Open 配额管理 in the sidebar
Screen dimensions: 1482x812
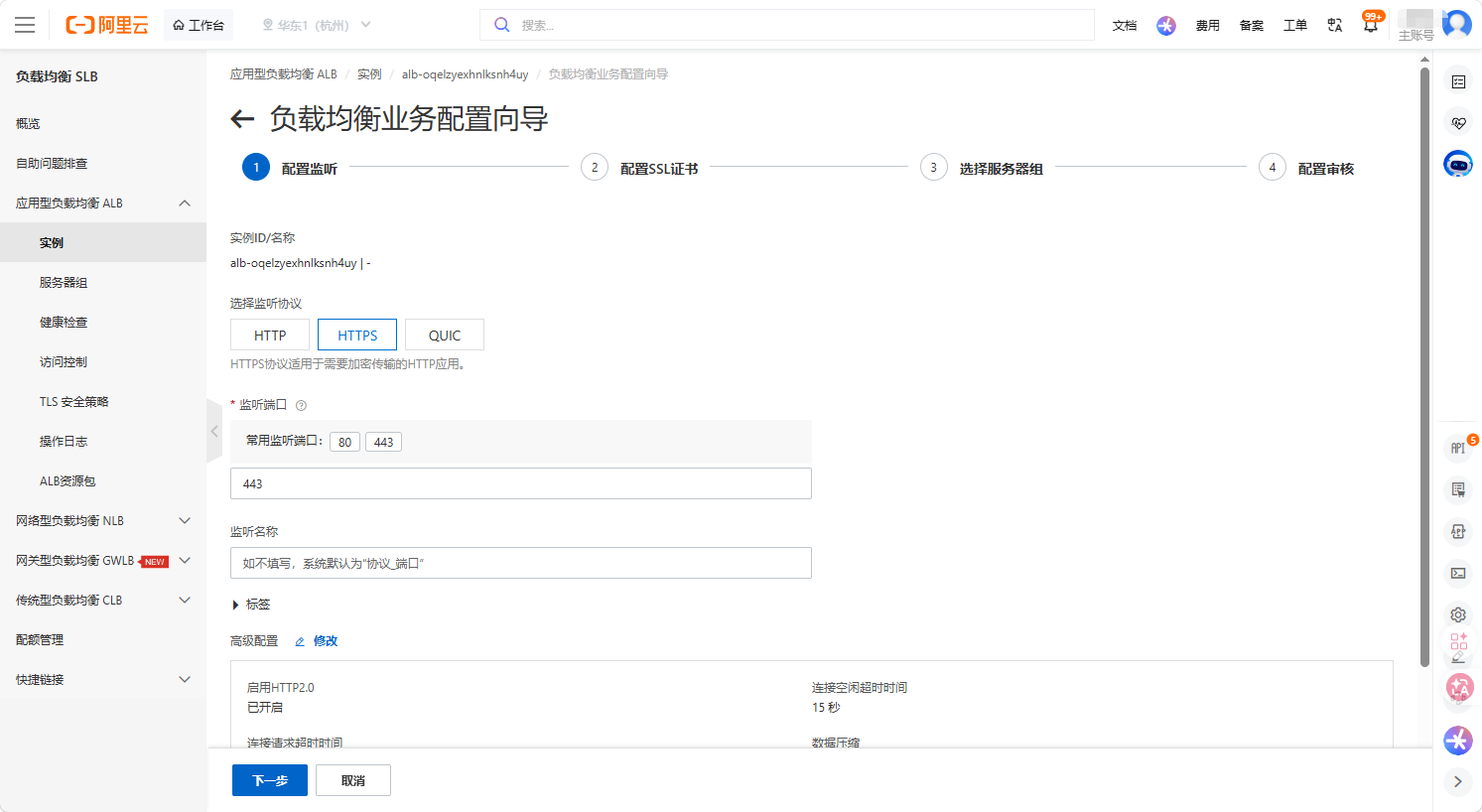(103, 640)
